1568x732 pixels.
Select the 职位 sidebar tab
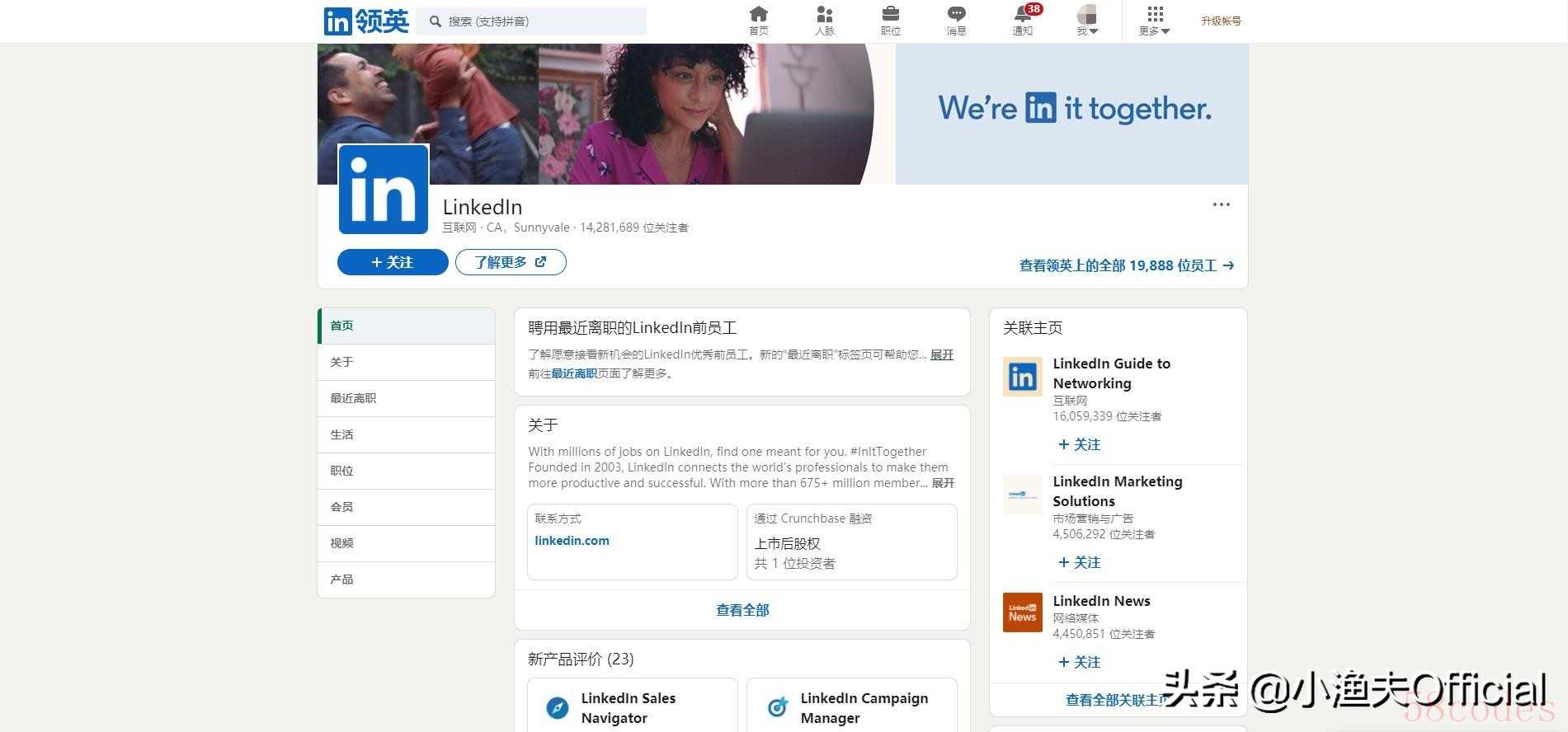(x=407, y=471)
